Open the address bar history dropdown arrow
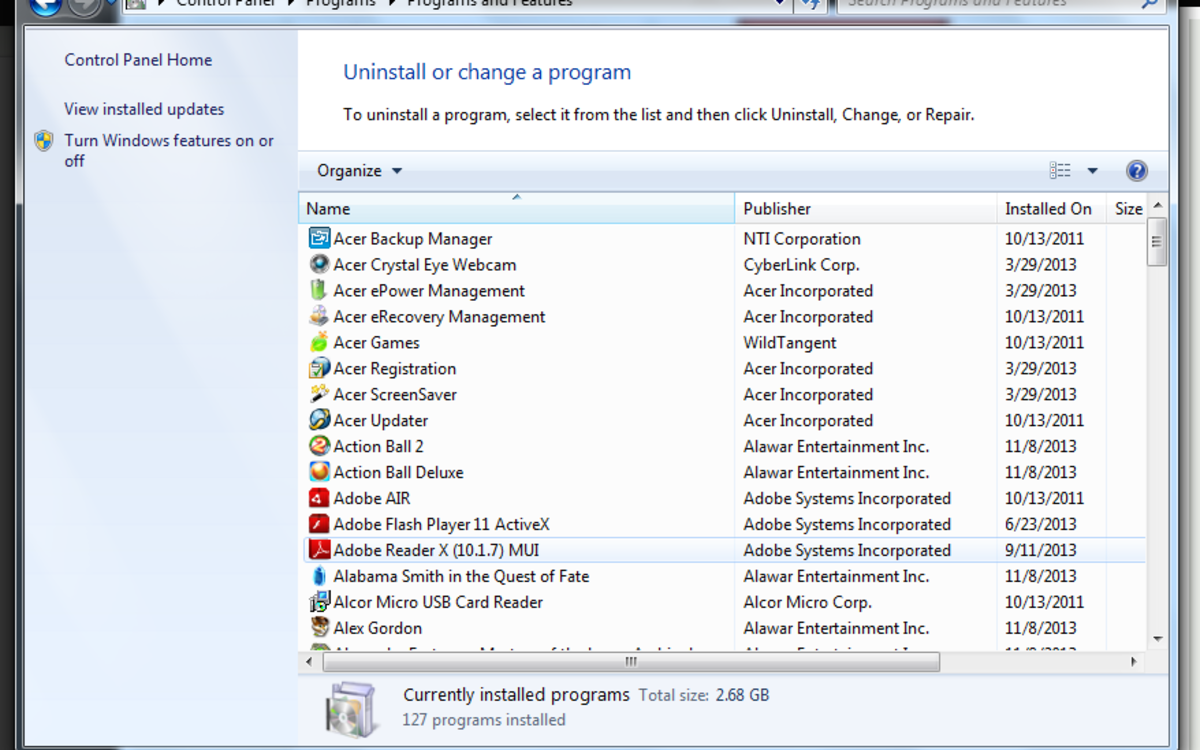This screenshot has width=1200, height=750. click(780, 4)
